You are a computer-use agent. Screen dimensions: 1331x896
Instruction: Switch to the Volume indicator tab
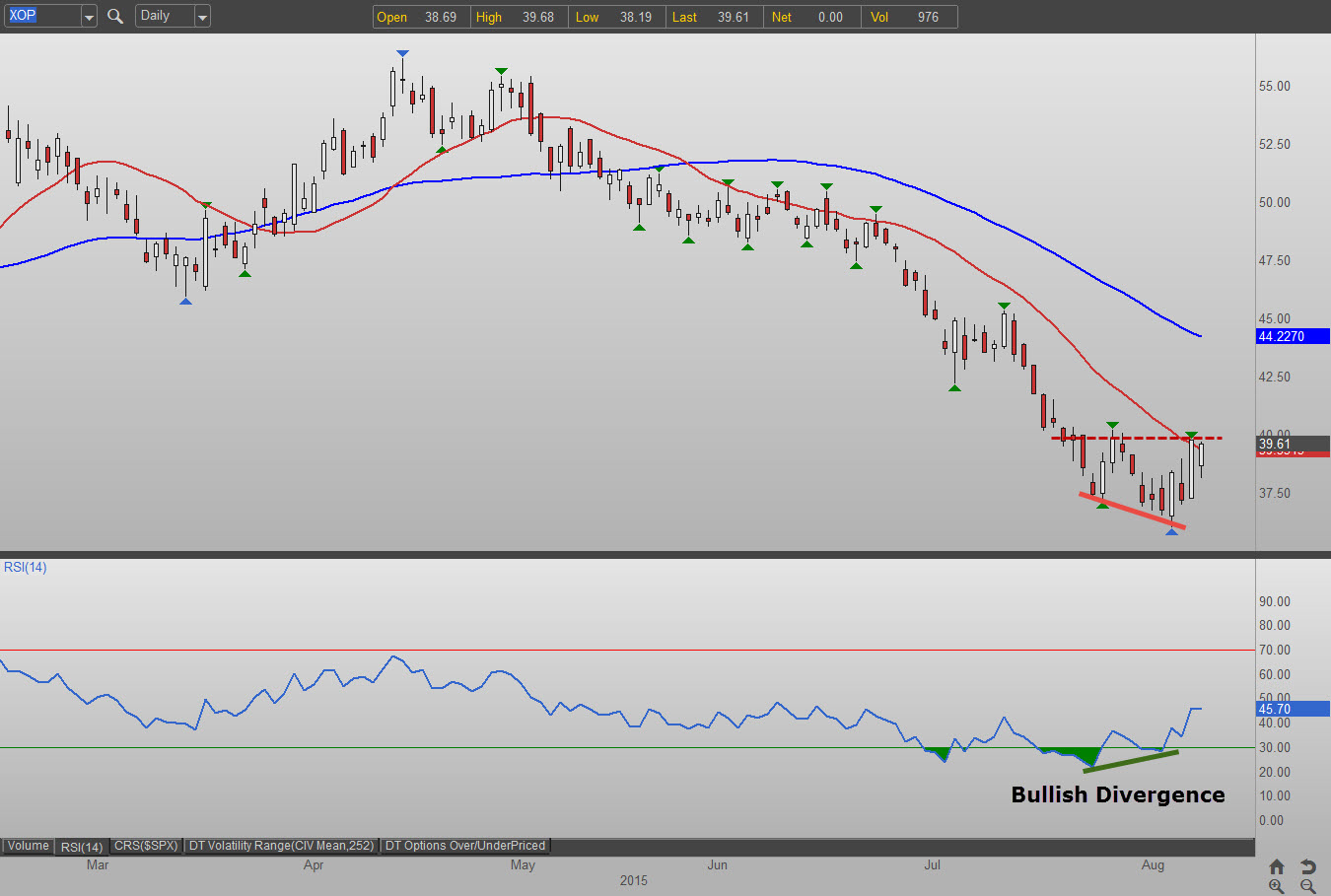[x=28, y=846]
